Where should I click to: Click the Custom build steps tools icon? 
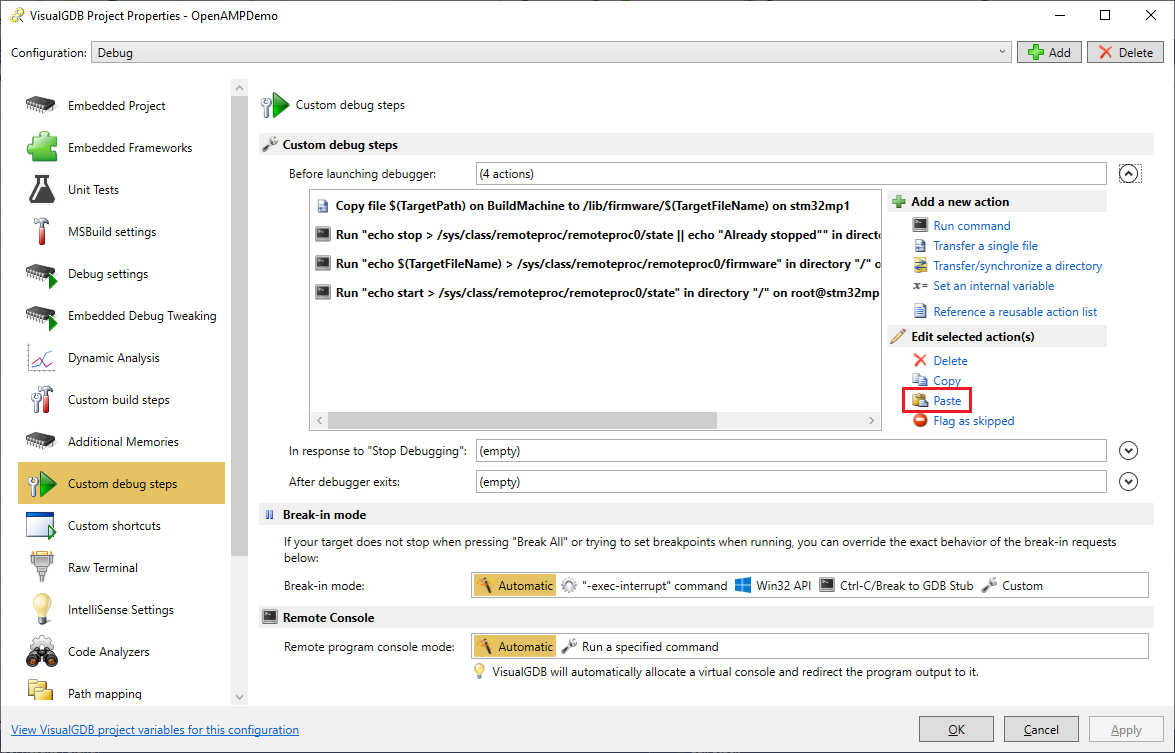coord(41,400)
